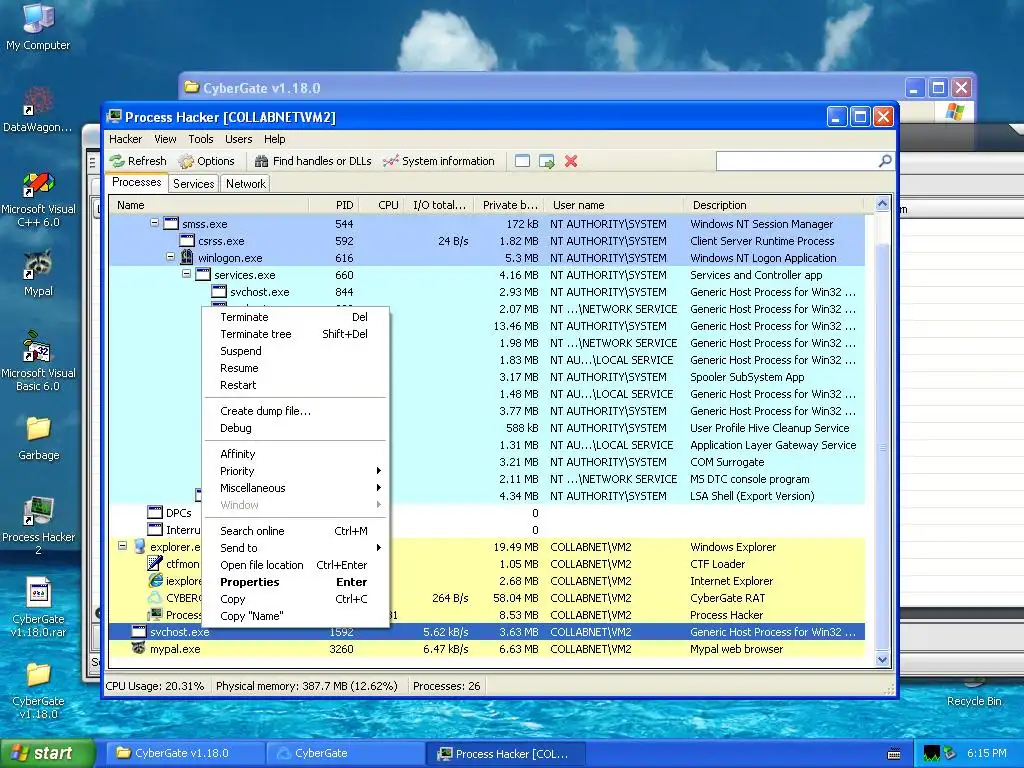Select the mypal.exe process row
The image size is (1024, 768).
point(487,649)
